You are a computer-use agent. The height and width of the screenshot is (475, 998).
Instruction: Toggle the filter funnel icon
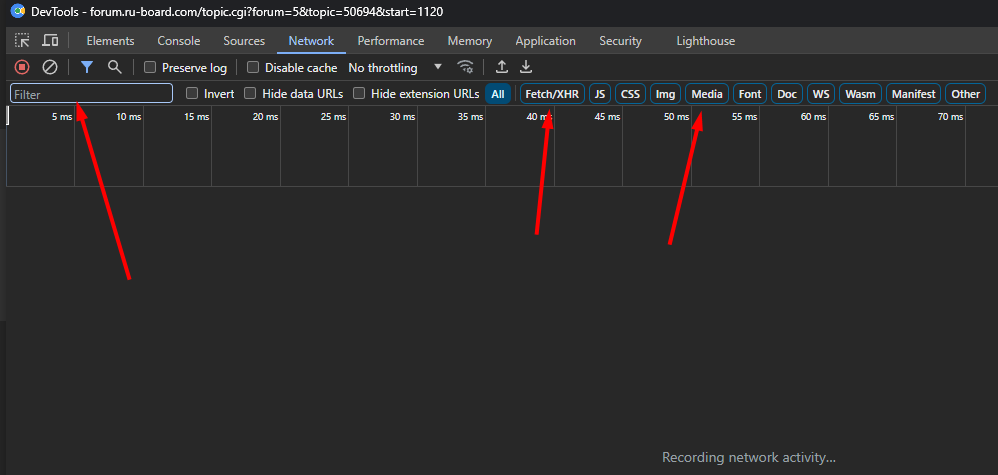pyautogui.click(x=87, y=67)
